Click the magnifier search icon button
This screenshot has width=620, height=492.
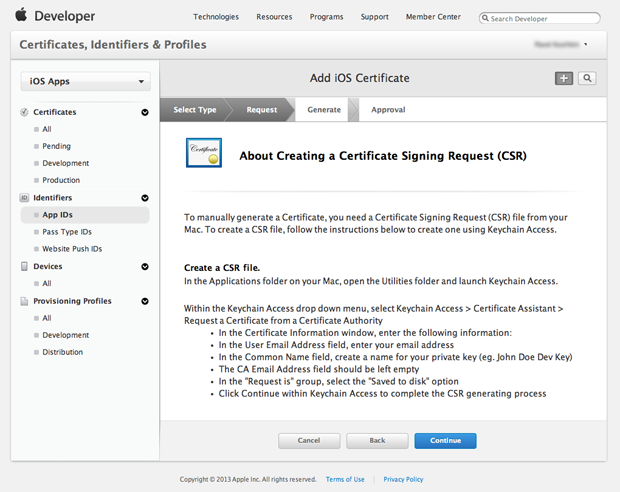tap(587, 78)
